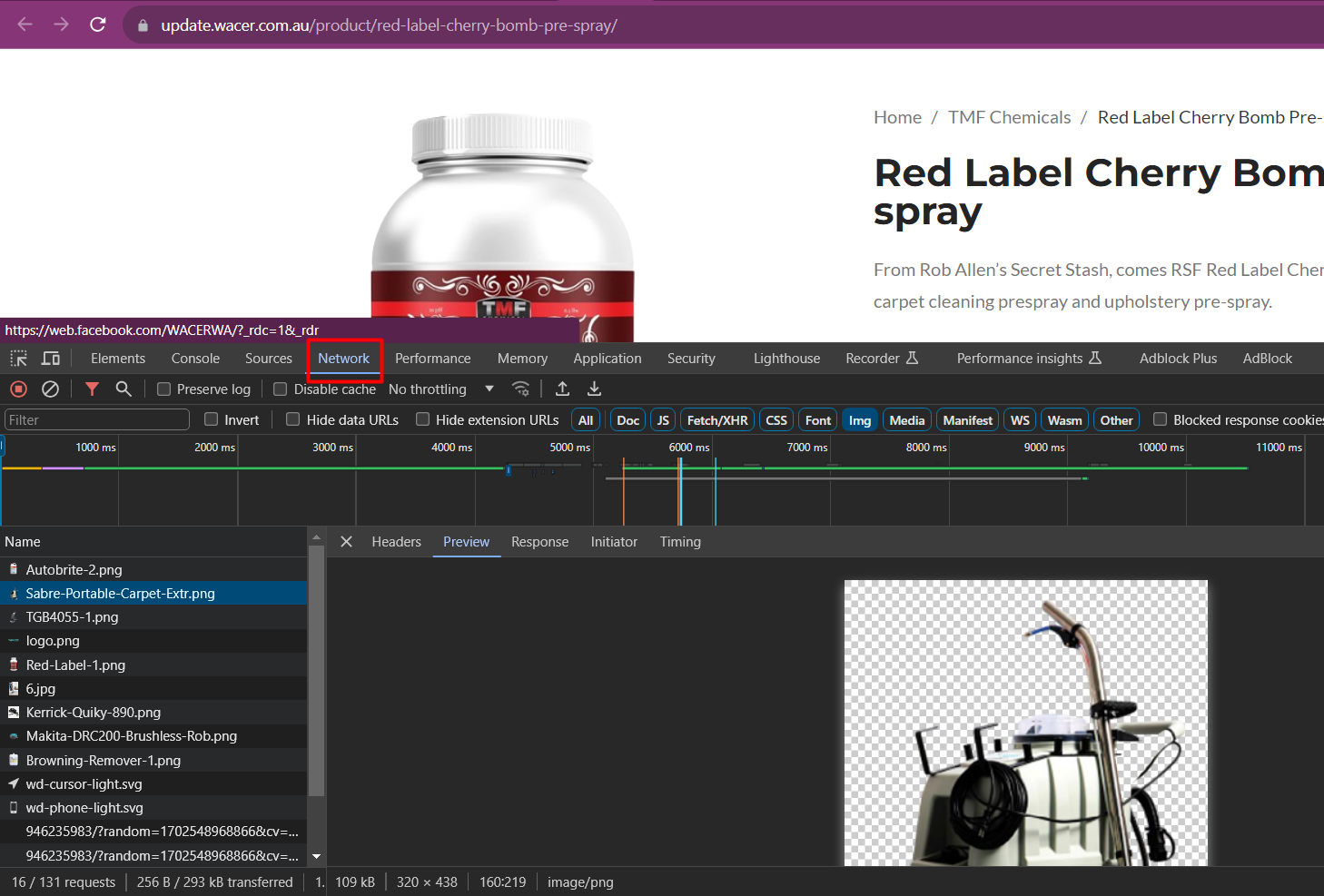Viewport: 1324px width, 896px height.
Task: Enable Hide extension URLs checkbox
Action: [x=422, y=419]
